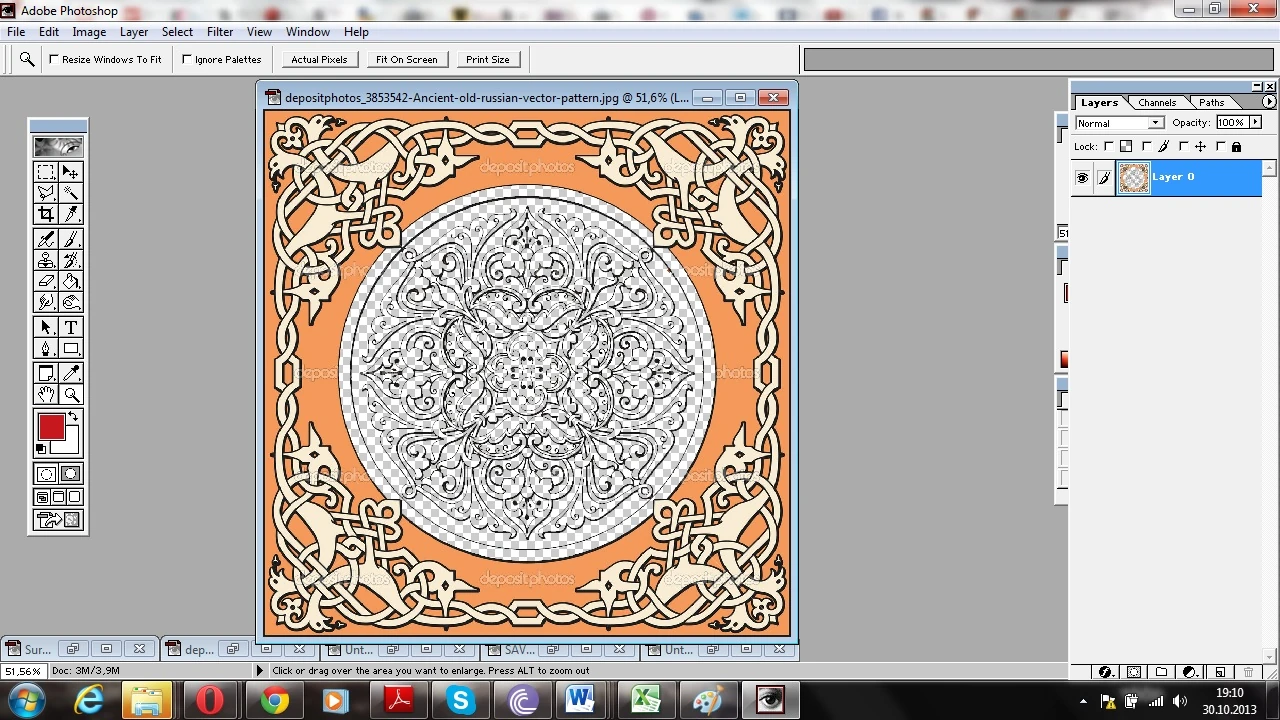1280x720 pixels.
Task: Open the Zoom tool preset picker
Action: pyautogui.click(x=27, y=59)
